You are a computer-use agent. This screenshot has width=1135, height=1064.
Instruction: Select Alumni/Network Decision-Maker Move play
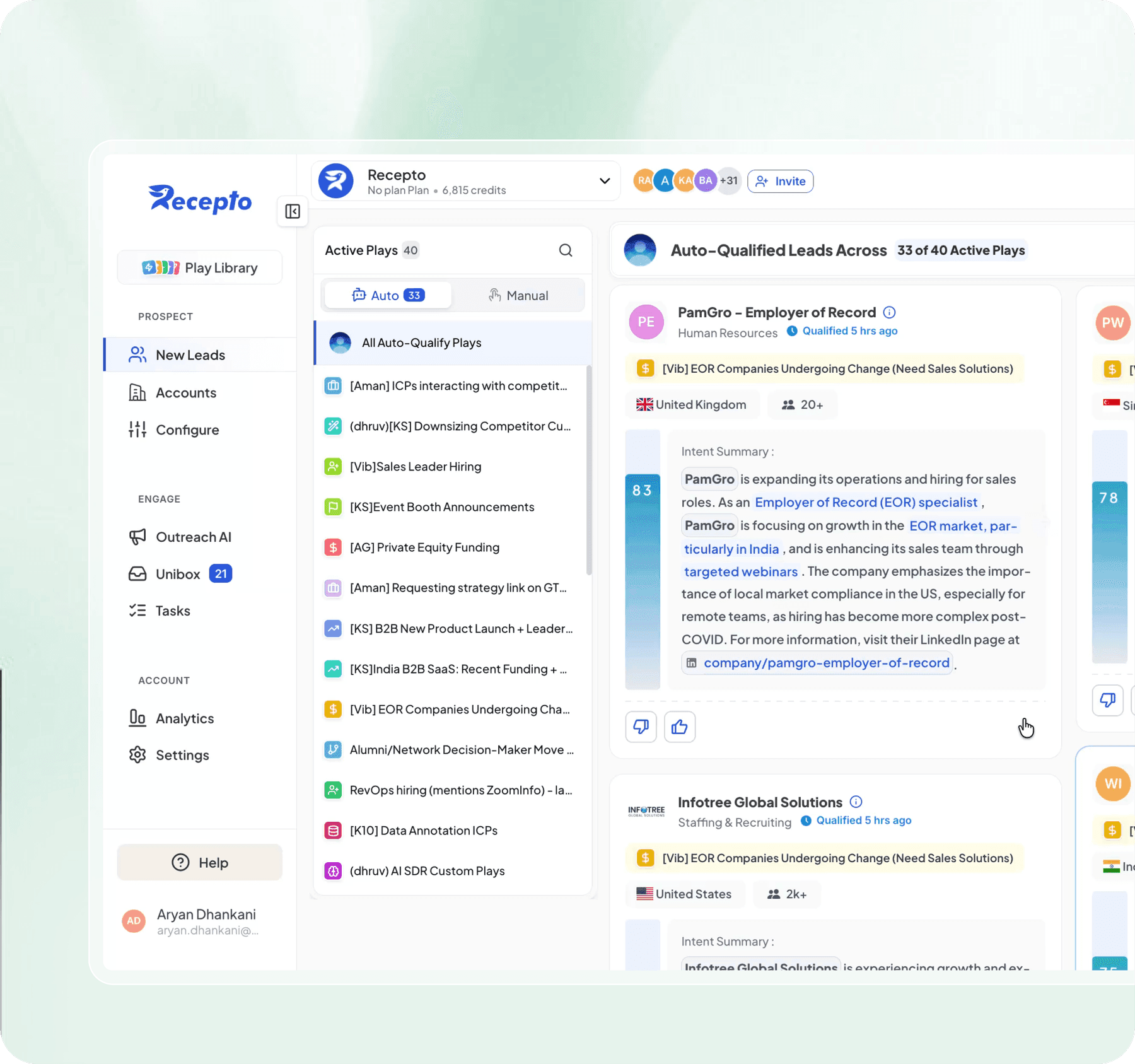click(451, 749)
